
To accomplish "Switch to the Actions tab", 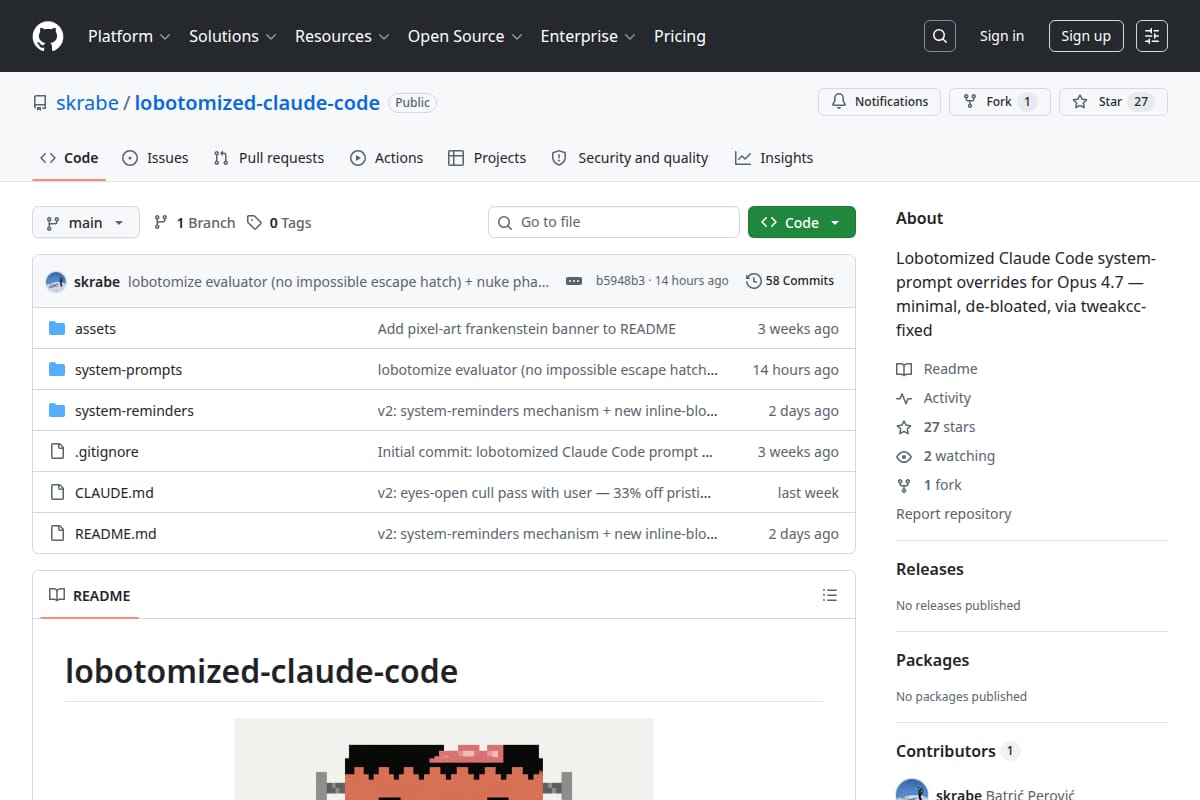I will 386,158.
